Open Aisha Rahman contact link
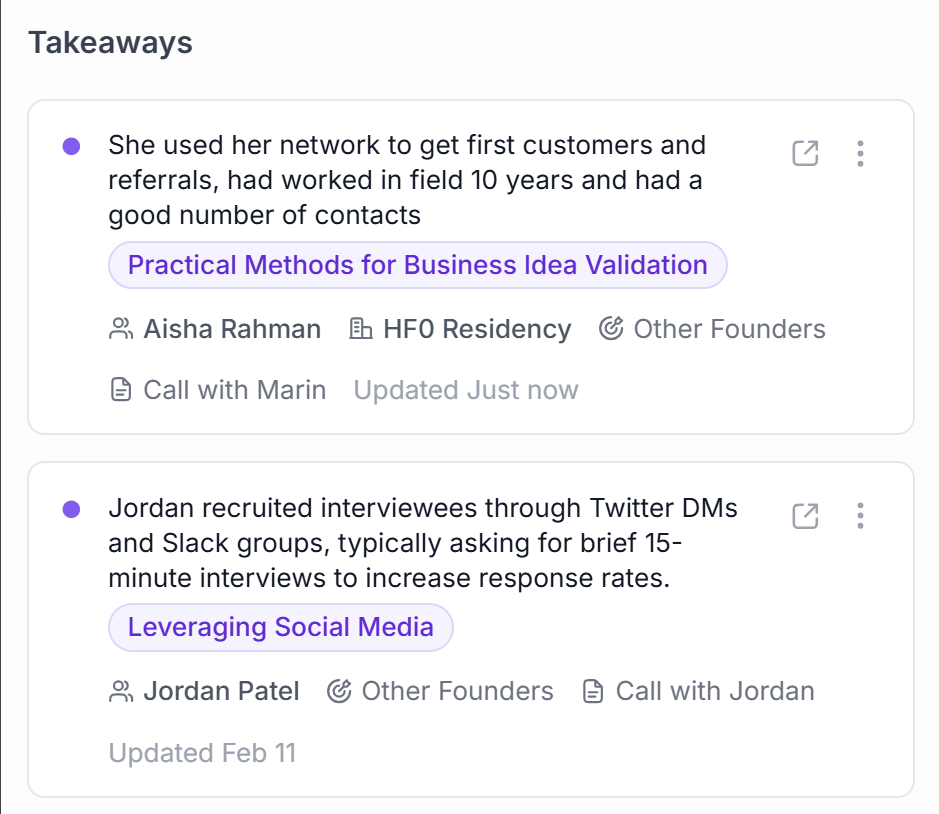Screen dimensions: 939x814 pyautogui.click(x=232, y=329)
